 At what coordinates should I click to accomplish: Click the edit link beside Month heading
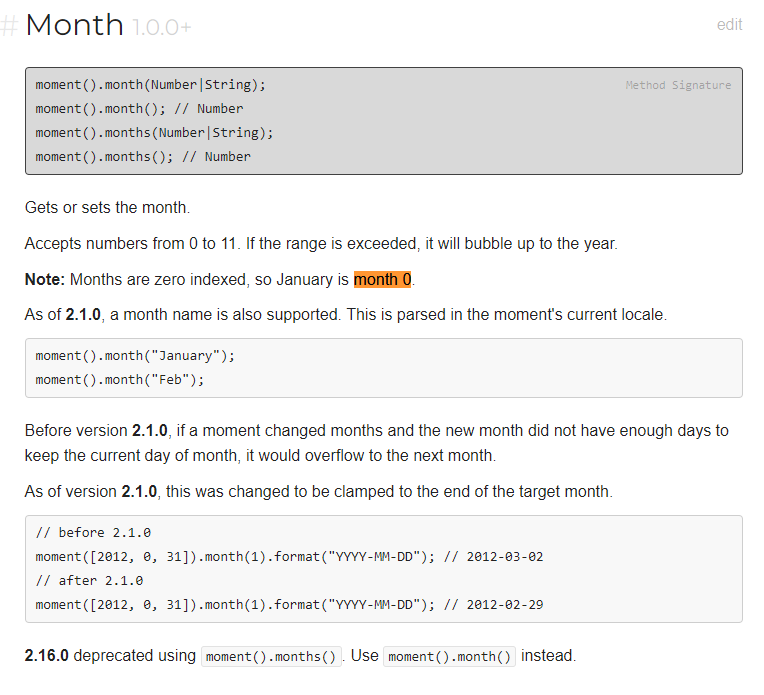[729, 24]
